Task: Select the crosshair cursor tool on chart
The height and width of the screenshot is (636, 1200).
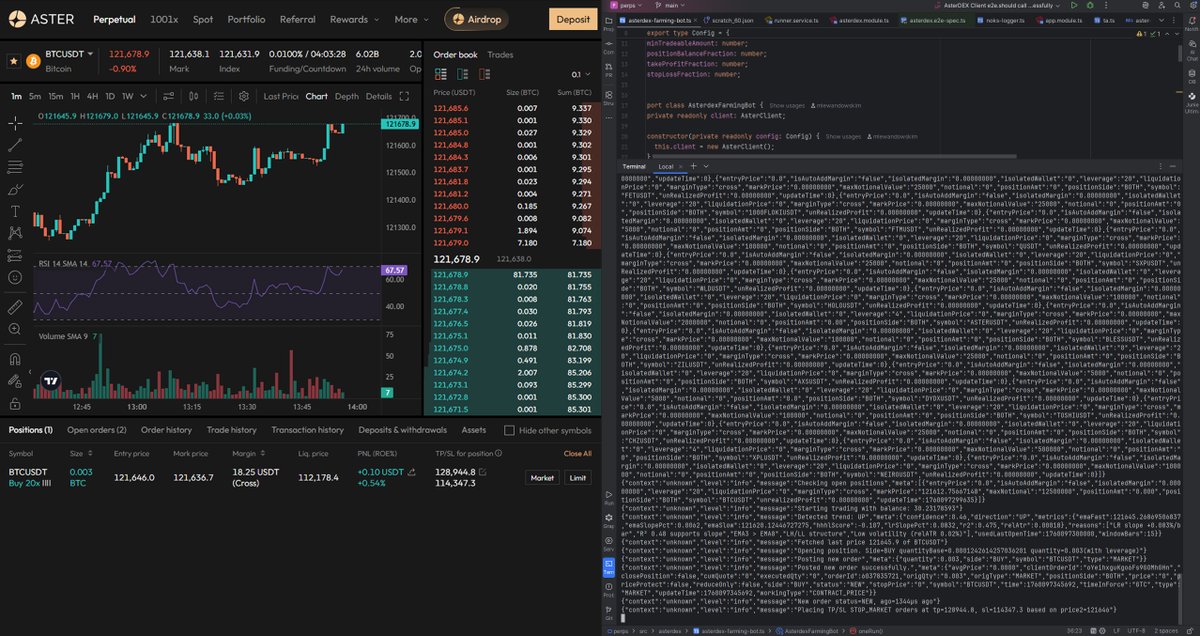Action: tap(14, 124)
